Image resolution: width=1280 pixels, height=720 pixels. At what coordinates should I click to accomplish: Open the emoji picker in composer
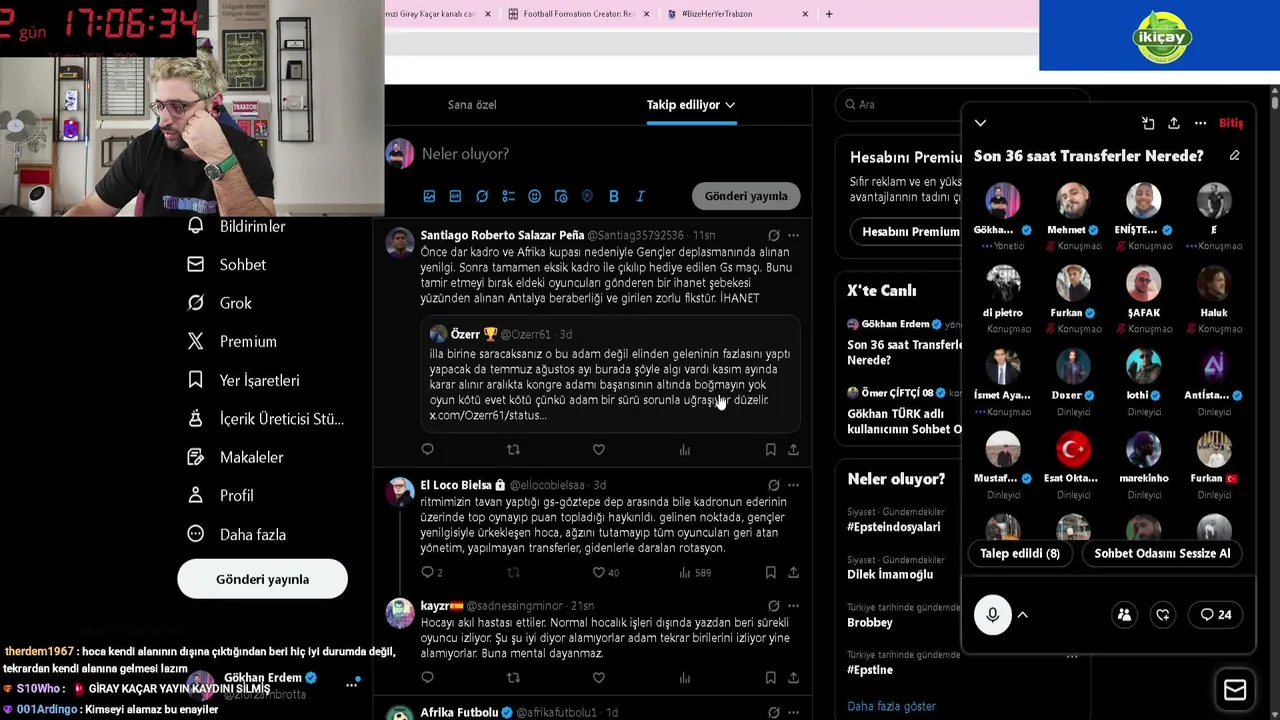click(534, 196)
